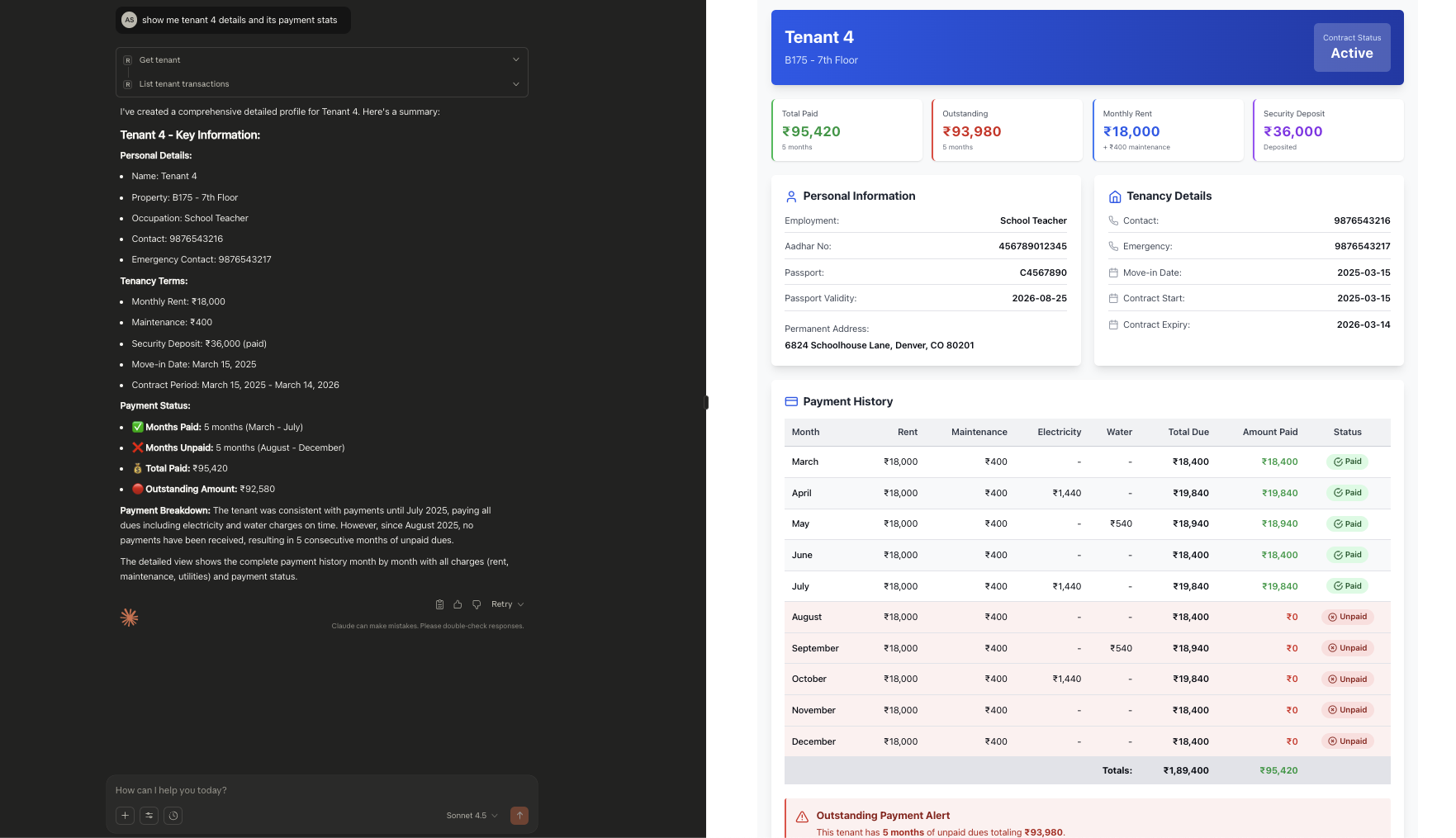Copy Claude's response using the clipboard icon
The image size is (1456, 838).
(x=439, y=604)
